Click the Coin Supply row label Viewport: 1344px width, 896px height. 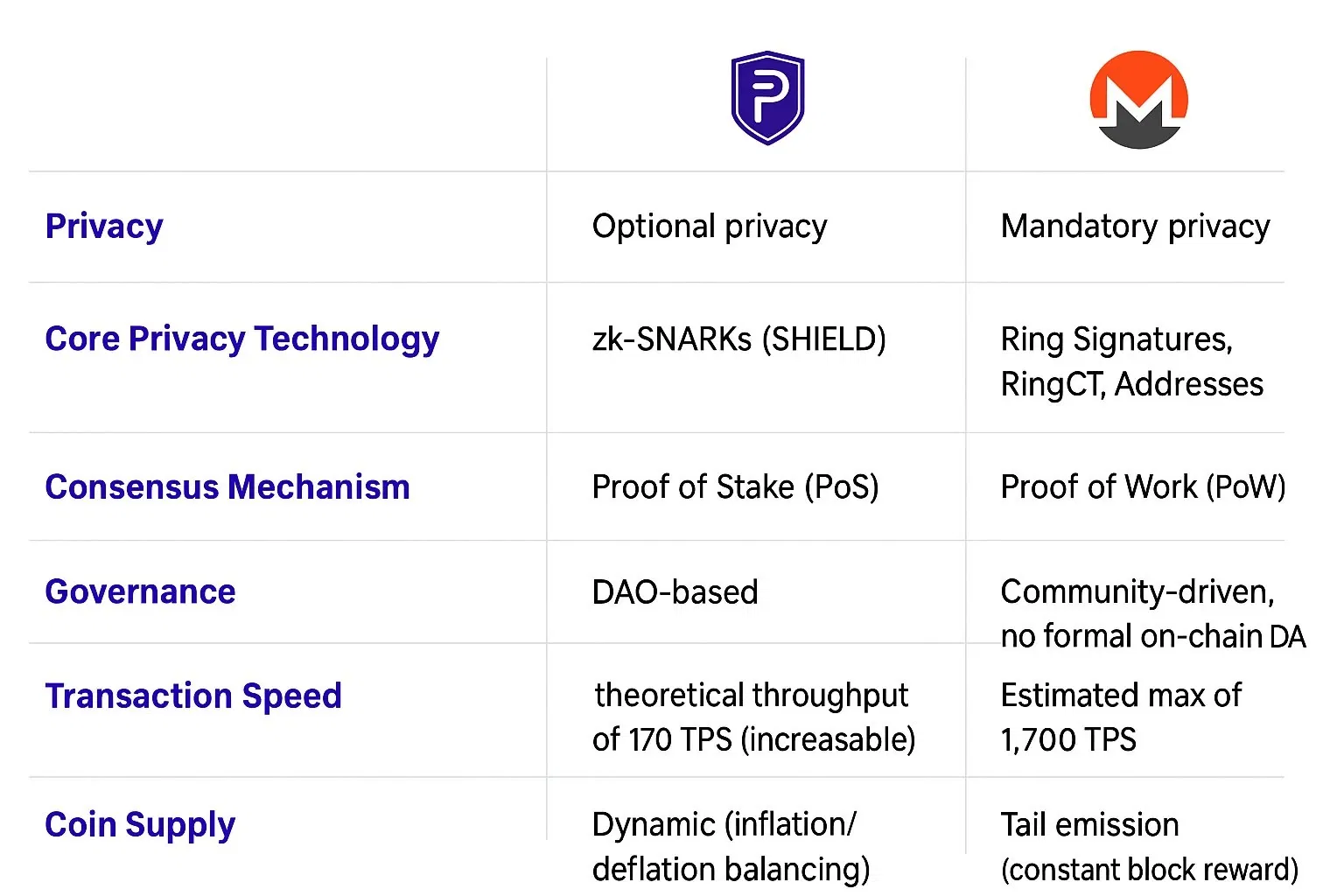coord(140,825)
